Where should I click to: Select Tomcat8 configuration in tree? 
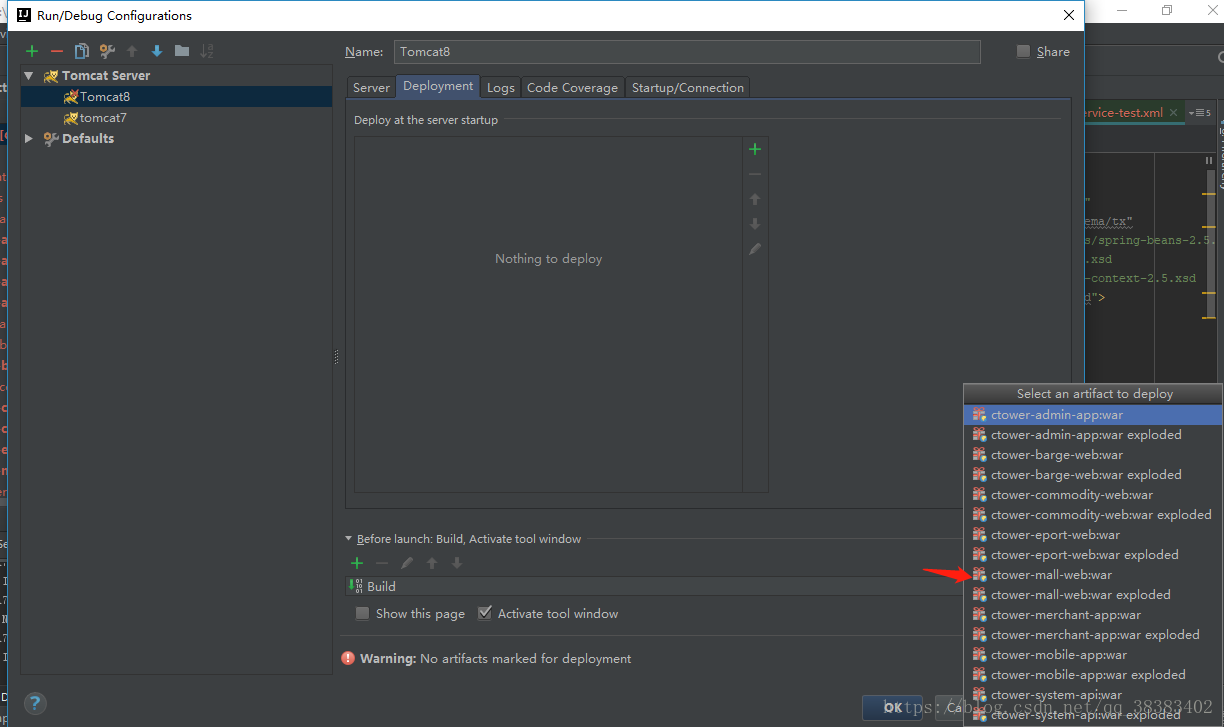point(177,96)
